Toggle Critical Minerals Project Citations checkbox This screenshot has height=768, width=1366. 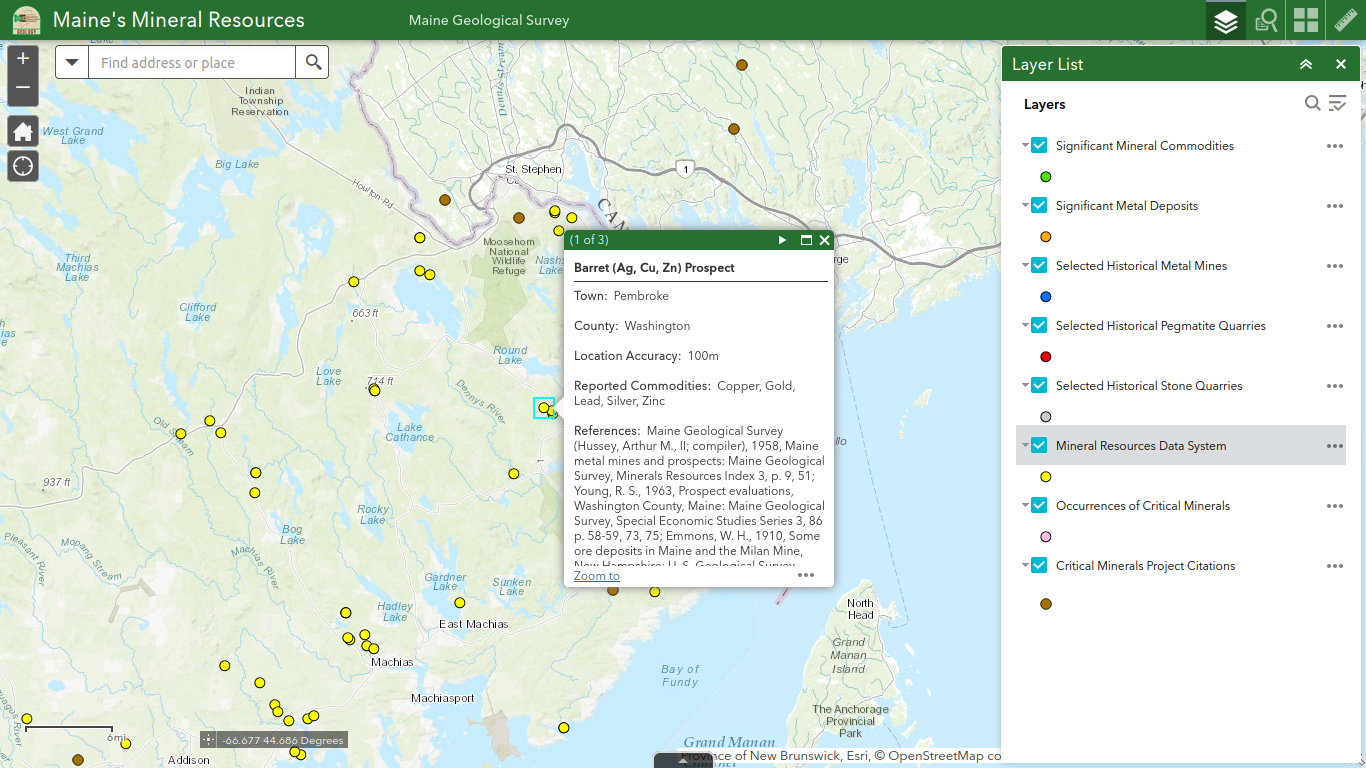click(x=1039, y=565)
